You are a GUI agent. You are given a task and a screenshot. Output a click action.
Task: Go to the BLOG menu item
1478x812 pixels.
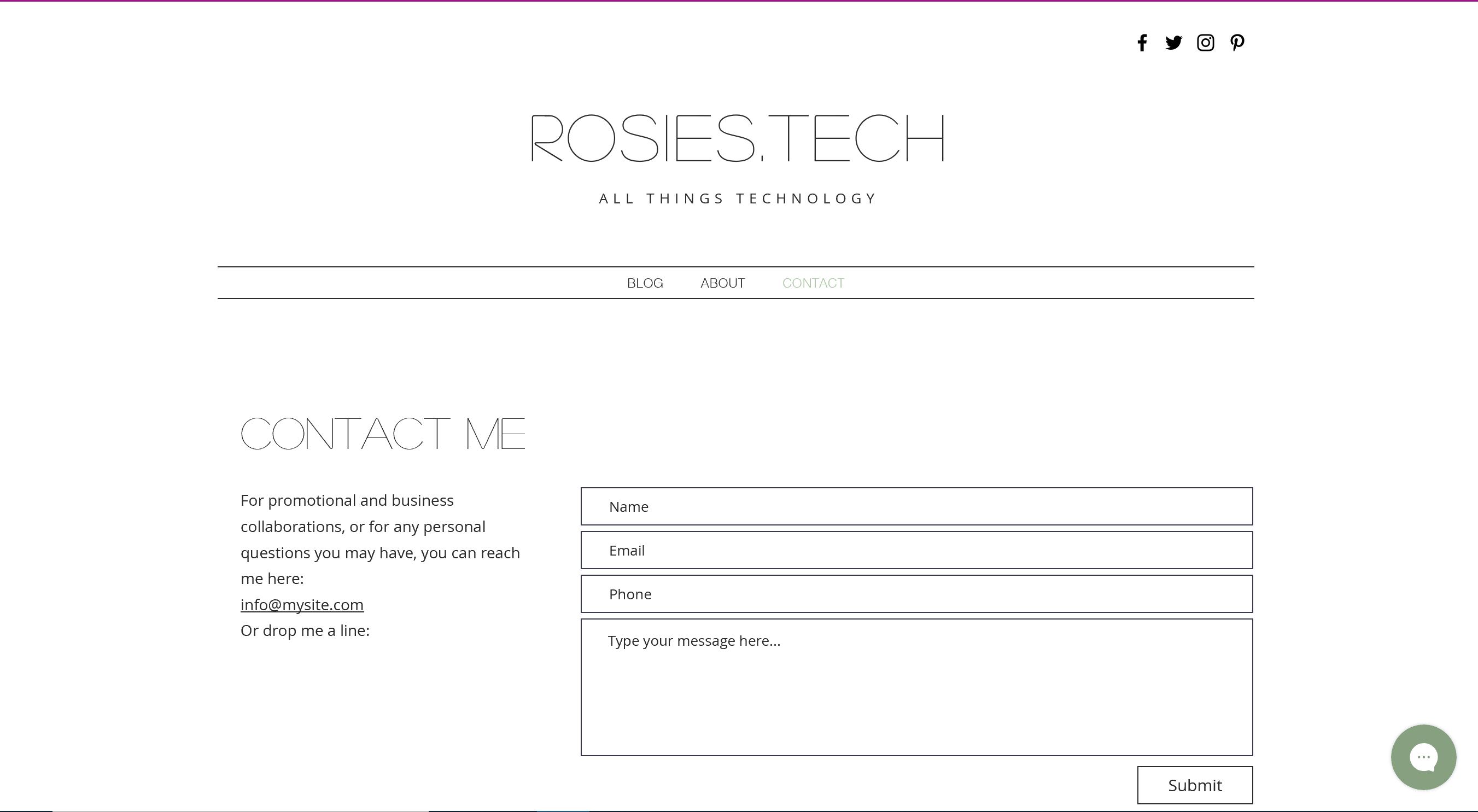coord(645,283)
